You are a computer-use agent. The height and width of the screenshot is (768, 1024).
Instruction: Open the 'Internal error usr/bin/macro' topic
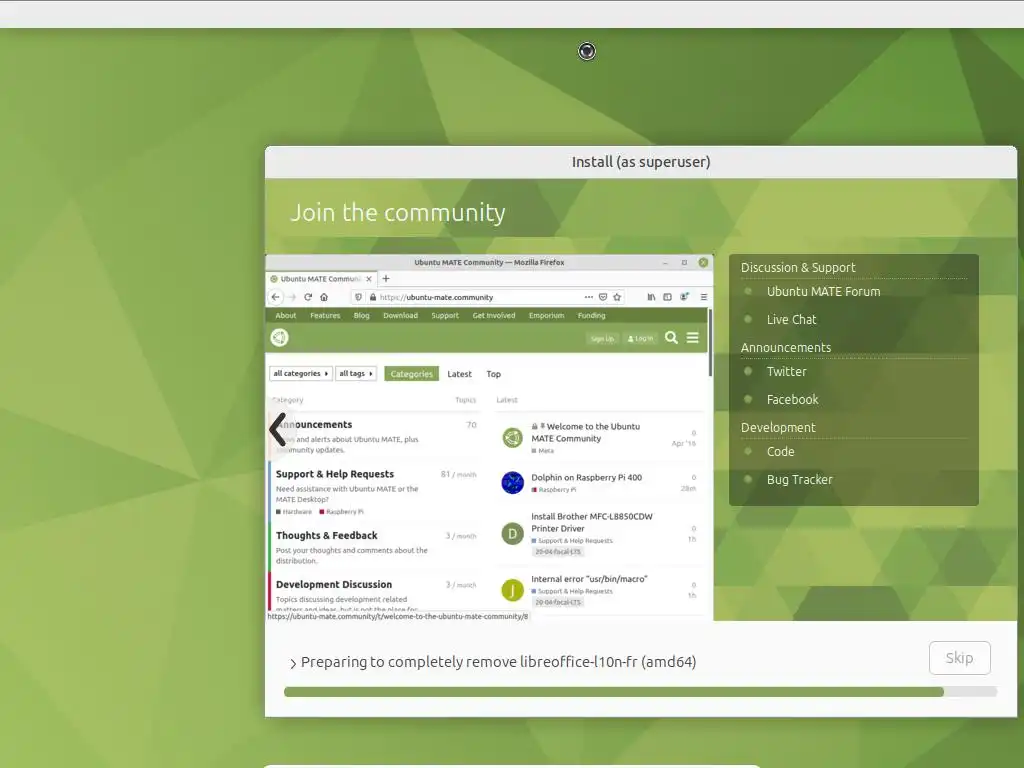[589, 579]
